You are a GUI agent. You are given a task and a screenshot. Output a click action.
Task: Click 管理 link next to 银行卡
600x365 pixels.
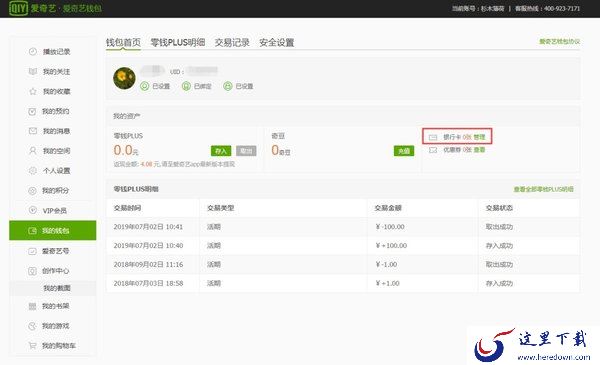(x=479, y=137)
